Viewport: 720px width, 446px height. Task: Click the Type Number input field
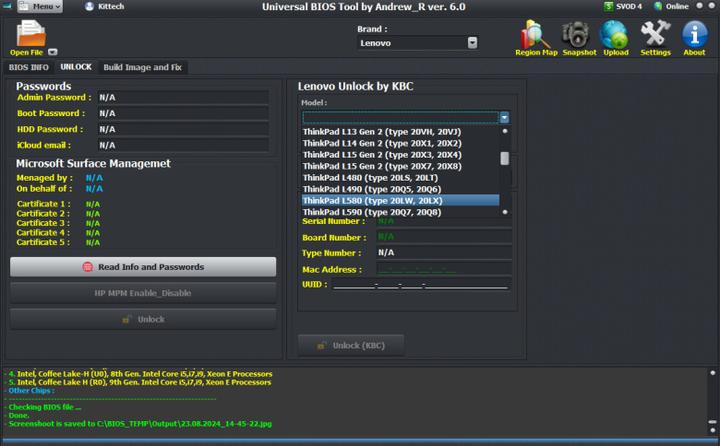443,253
